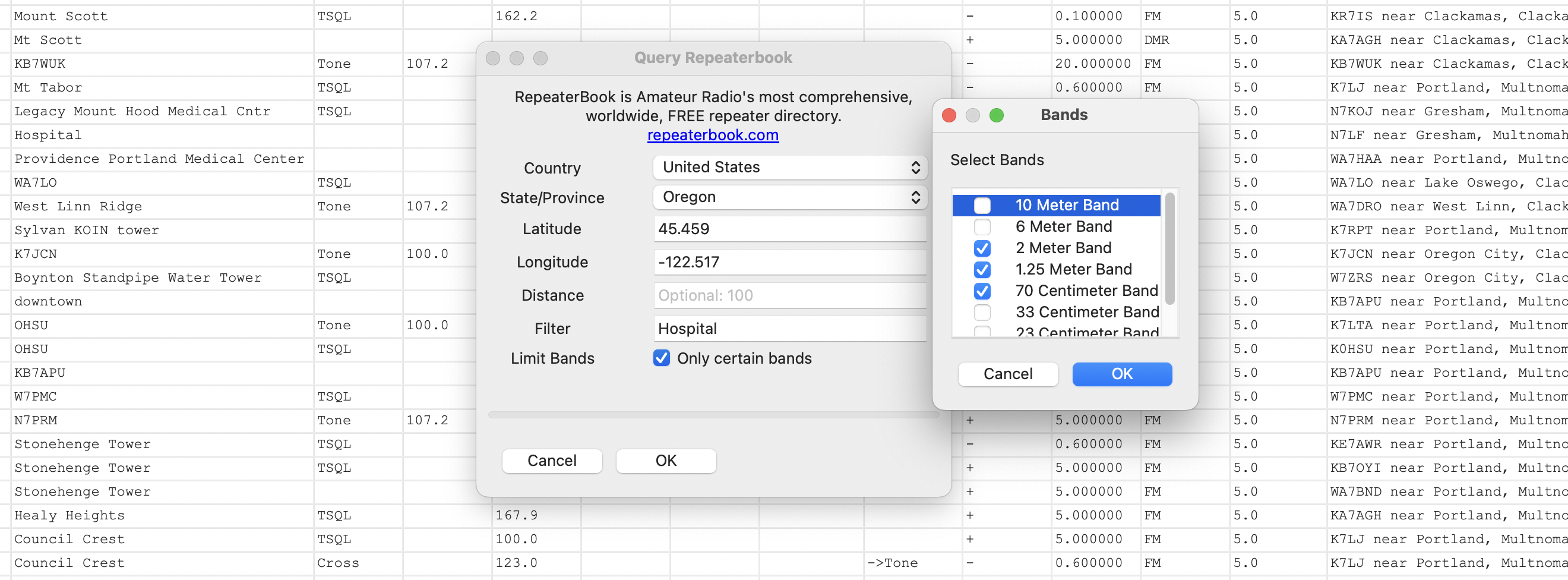This screenshot has width=1568, height=580.
Task: Click the '20.000000' offset cell
Action: coord(1096,64)
